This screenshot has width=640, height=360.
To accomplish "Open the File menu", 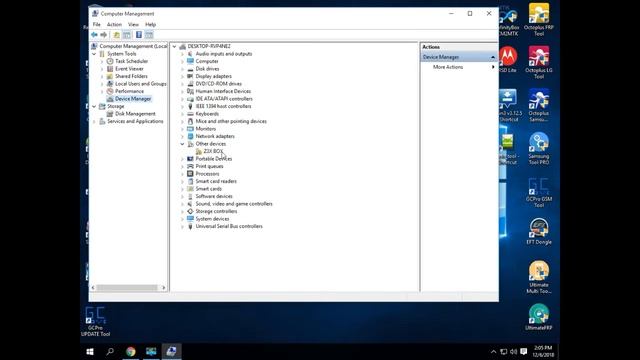I will tap(96, 24).
